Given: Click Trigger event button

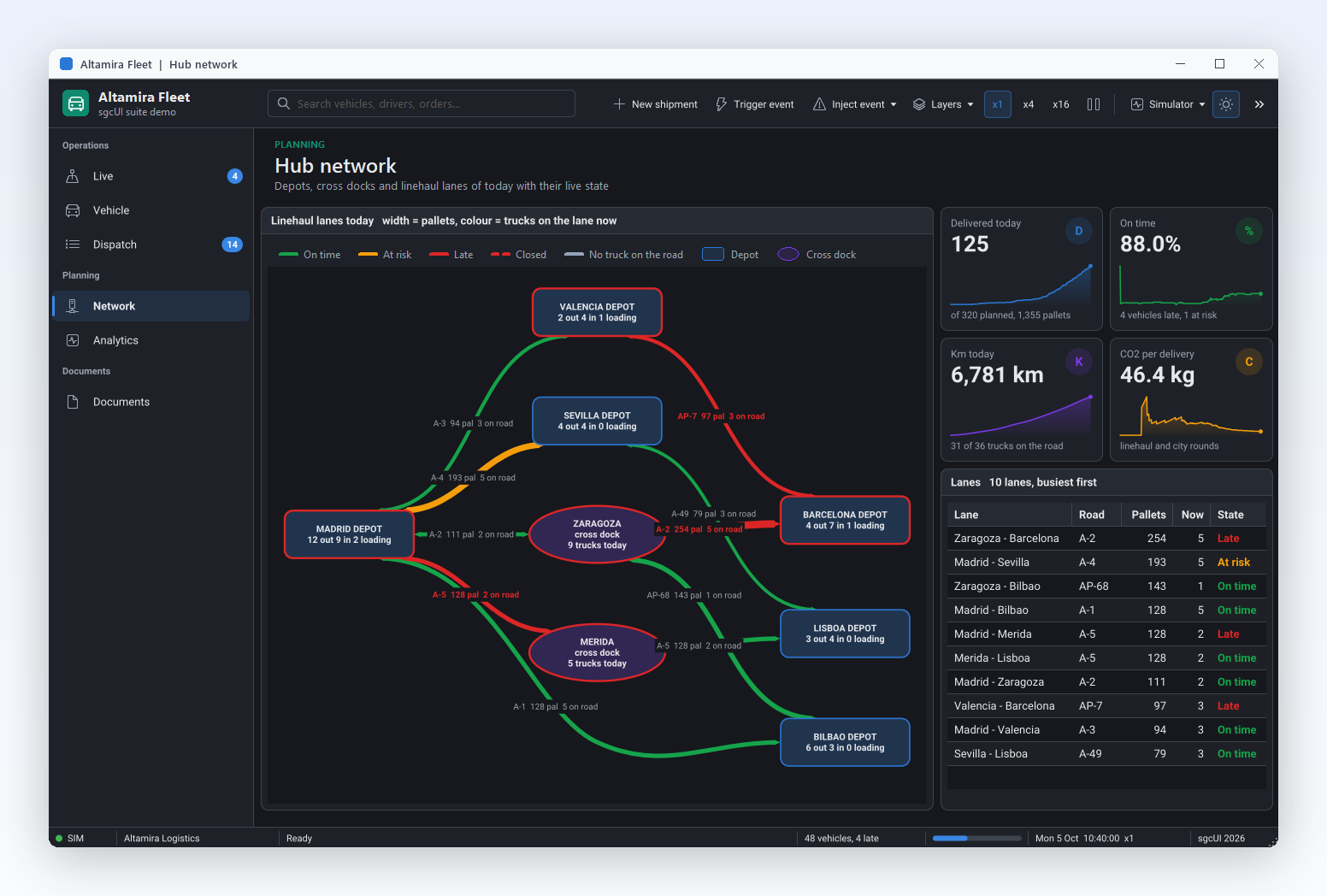Looking at the screenshot, I should (x=755, y=104).
